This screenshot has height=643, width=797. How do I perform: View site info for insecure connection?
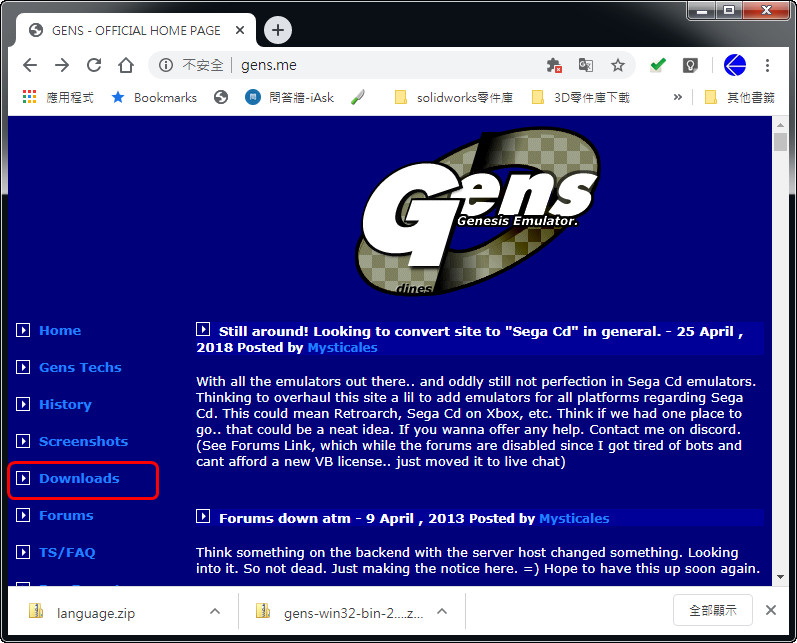(x=166, y=65)
